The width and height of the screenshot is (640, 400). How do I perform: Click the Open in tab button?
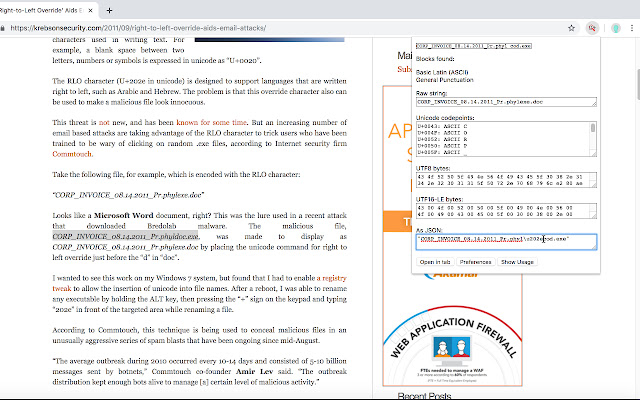[435, 262]
